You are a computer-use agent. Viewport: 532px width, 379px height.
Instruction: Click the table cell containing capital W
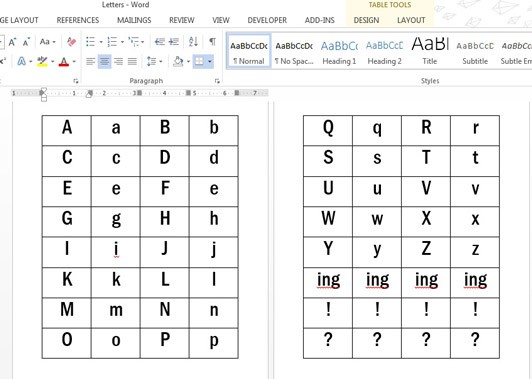[x=328, y=222]
